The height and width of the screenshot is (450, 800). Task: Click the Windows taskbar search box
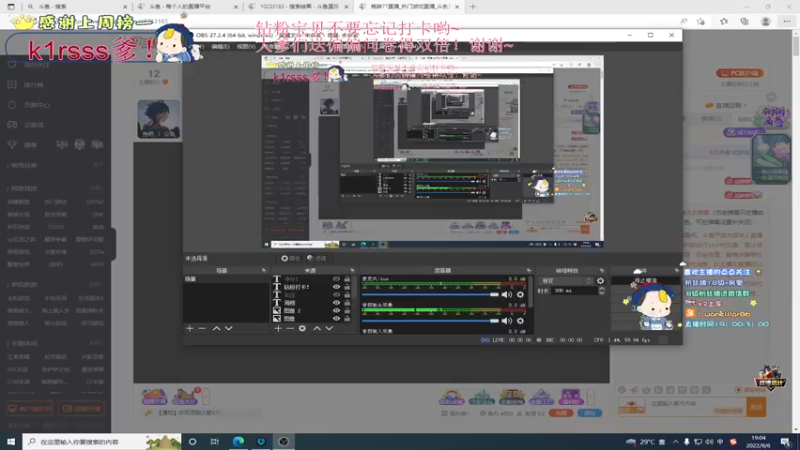coord(102,441)
